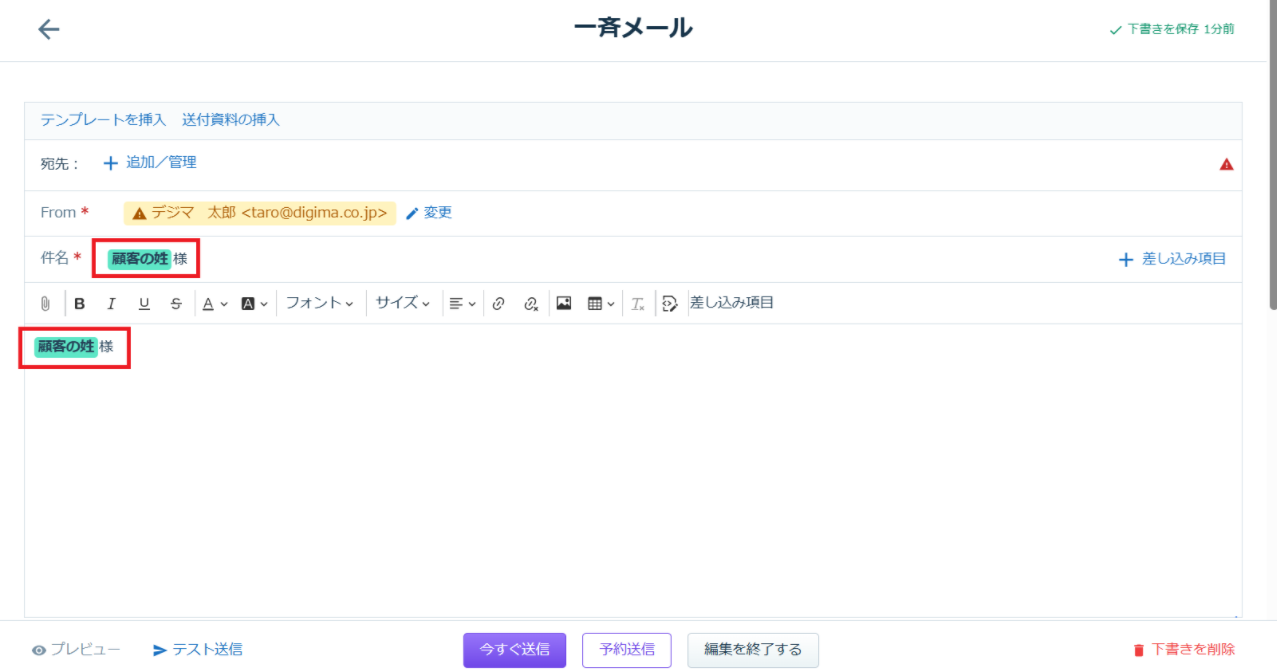Open the text alignment dropdown

462,304
